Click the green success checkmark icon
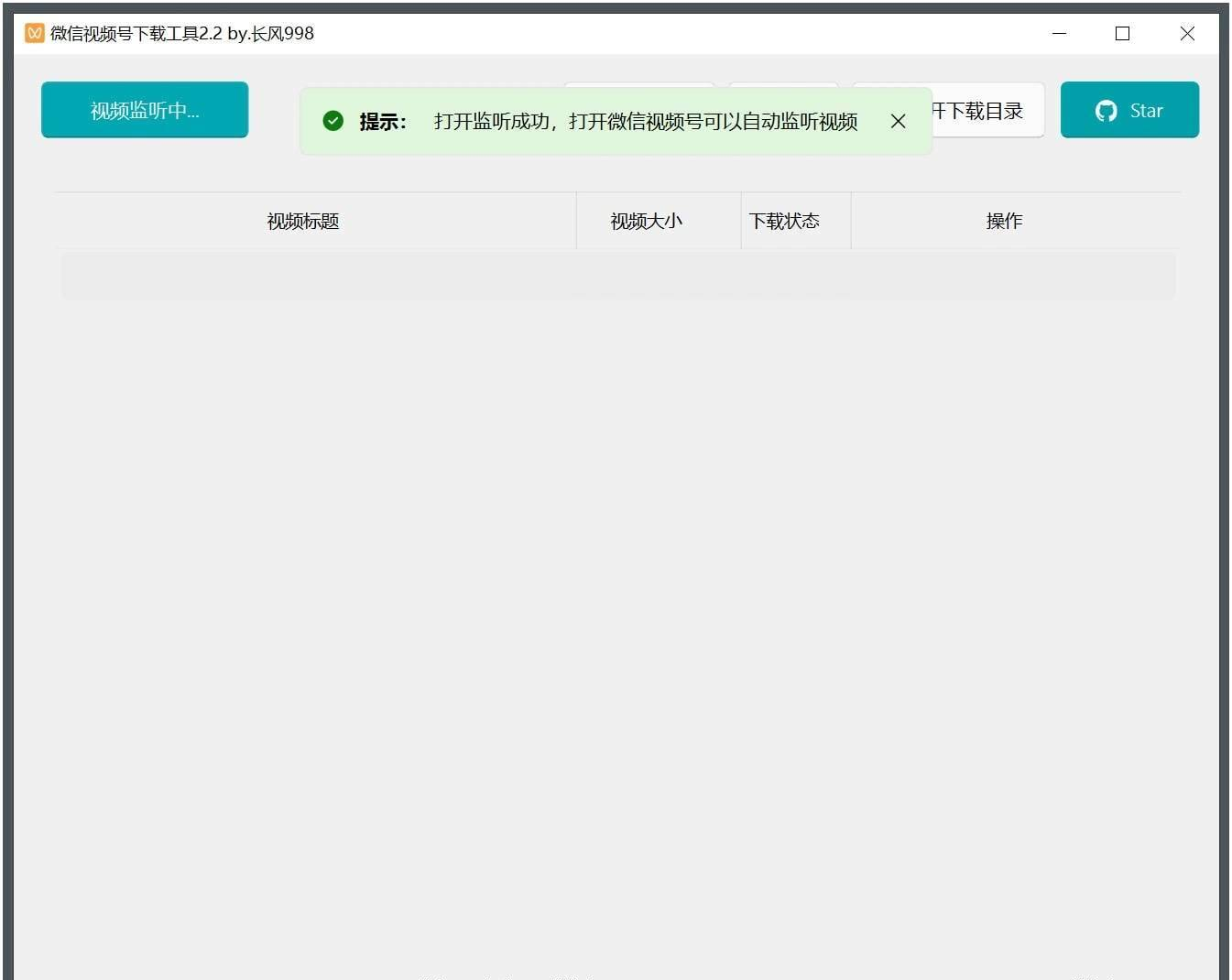 click(x=333, y=121)
